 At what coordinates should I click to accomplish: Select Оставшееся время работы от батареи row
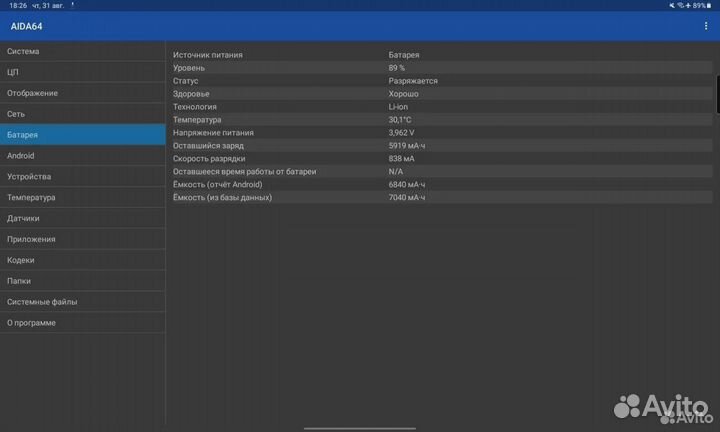[442, 171]
